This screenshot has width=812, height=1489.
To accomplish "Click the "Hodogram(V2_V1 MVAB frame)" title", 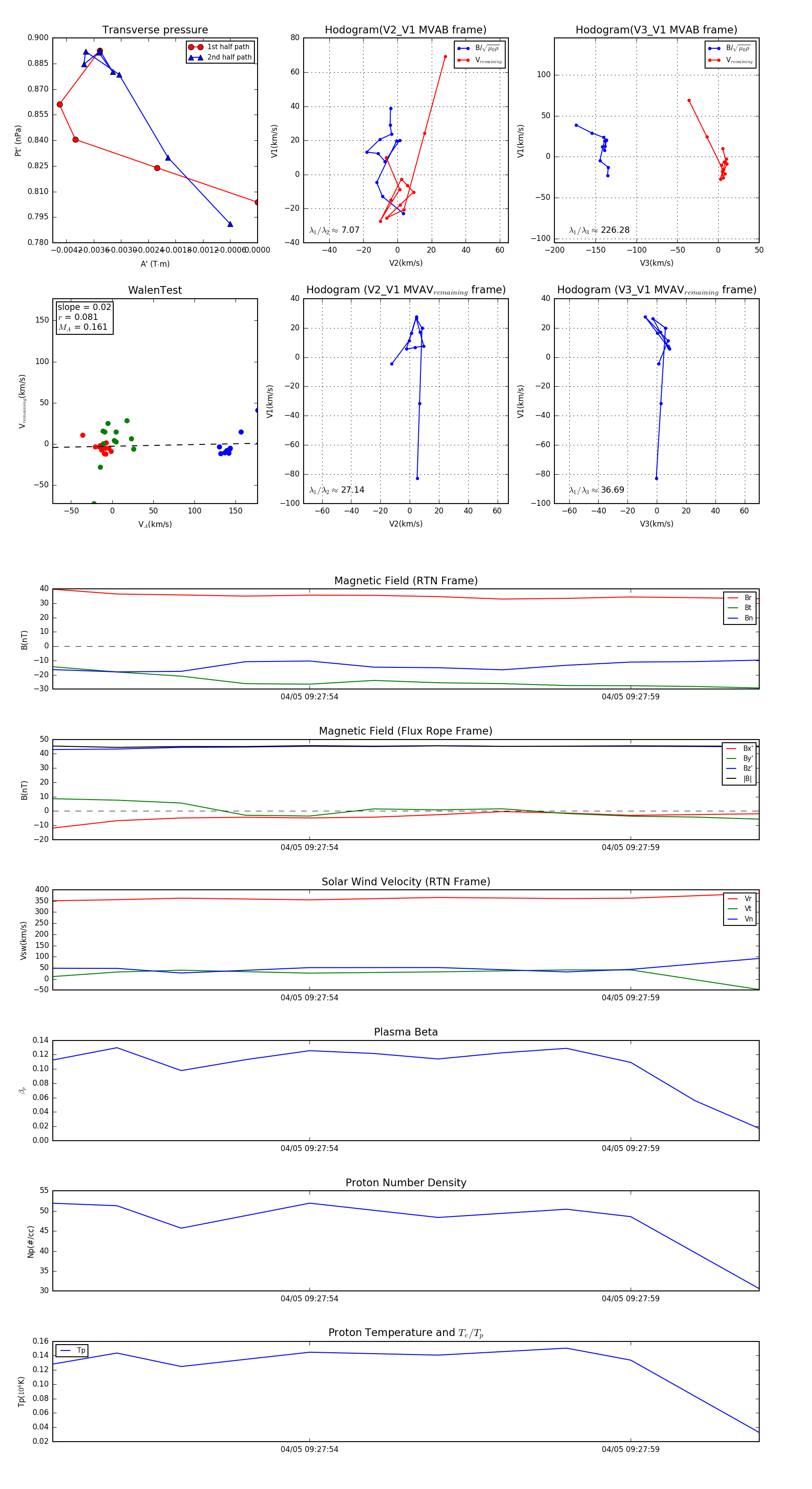I will (406, 30).
